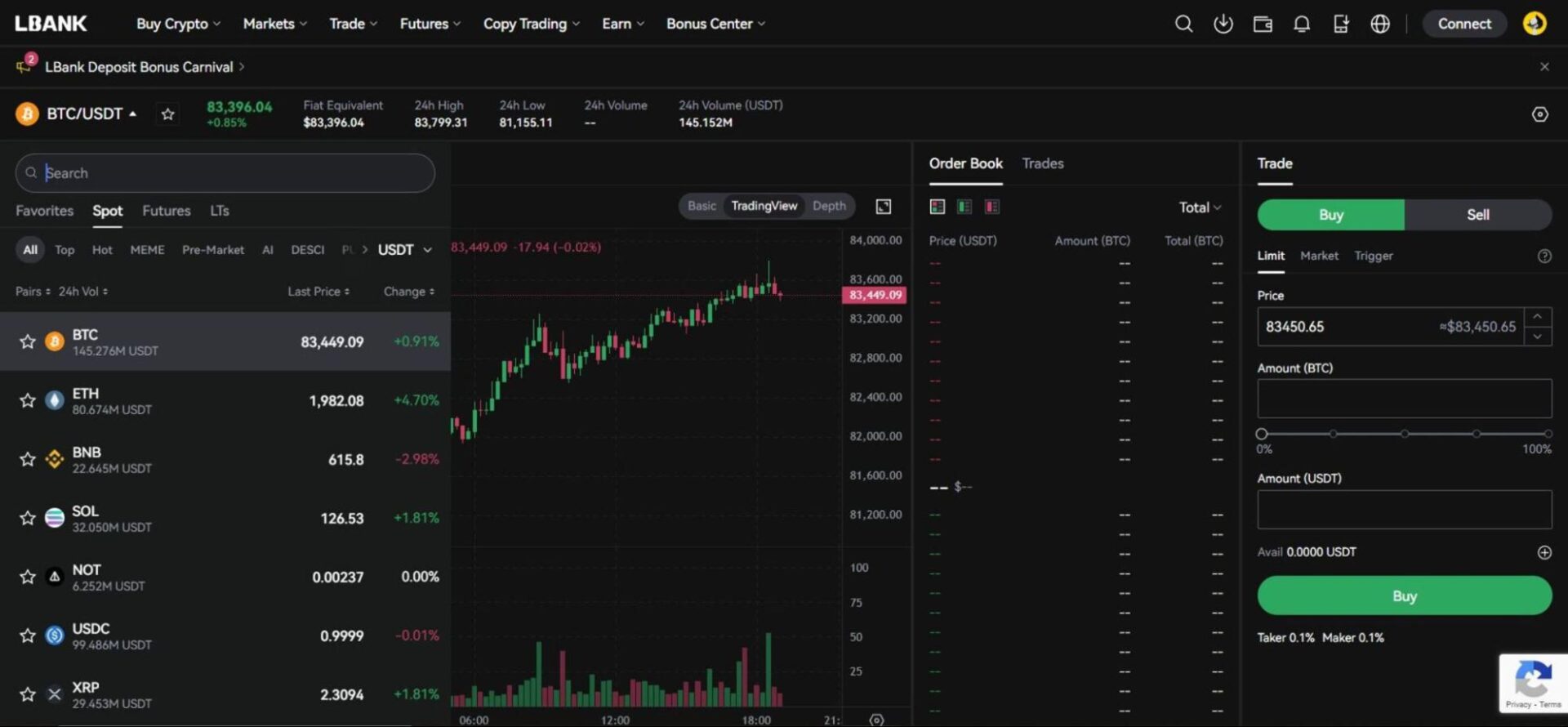
Task: Switch order side to Sell
Action: tap(1478, 215)
